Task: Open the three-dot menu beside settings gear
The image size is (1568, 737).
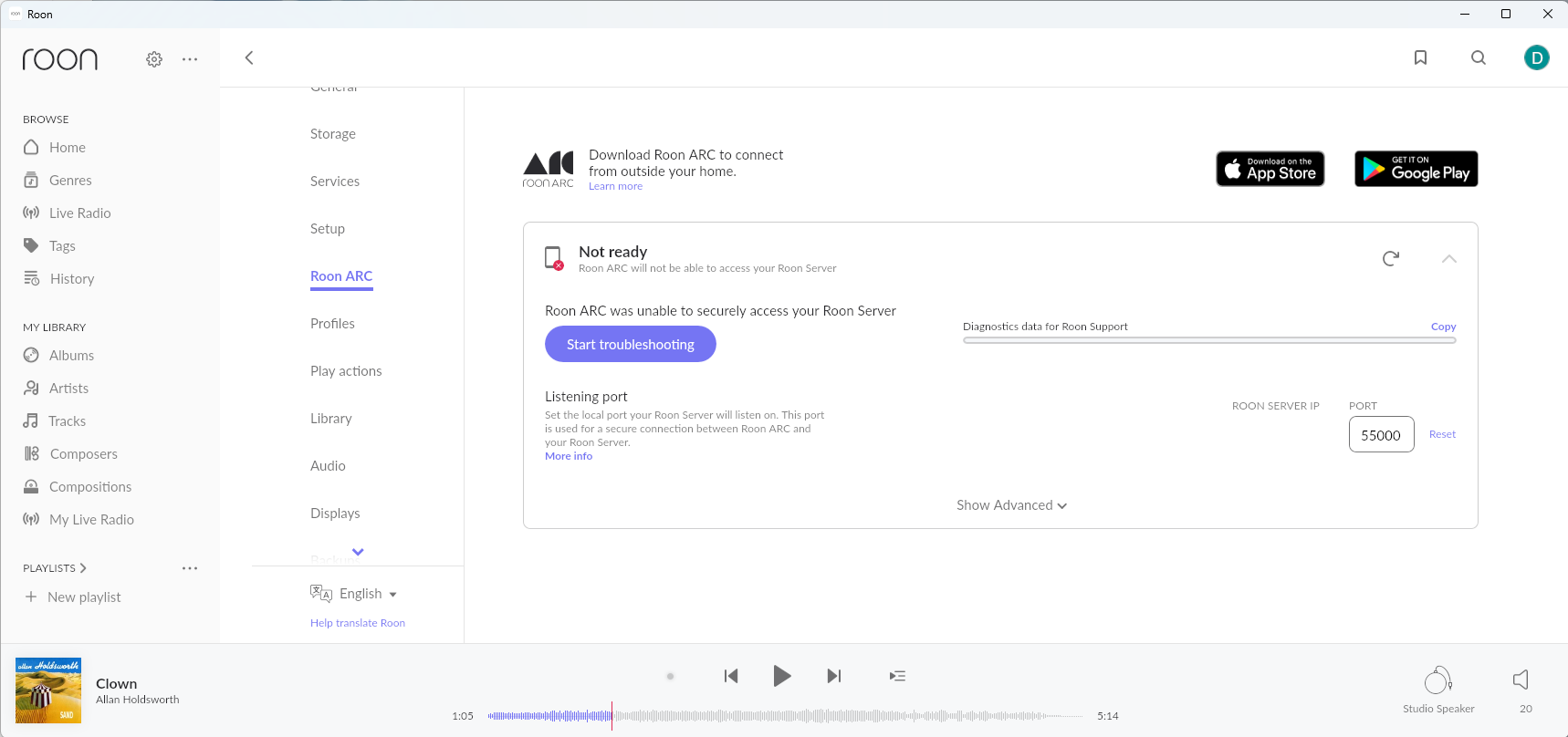Action: [190, 59]
